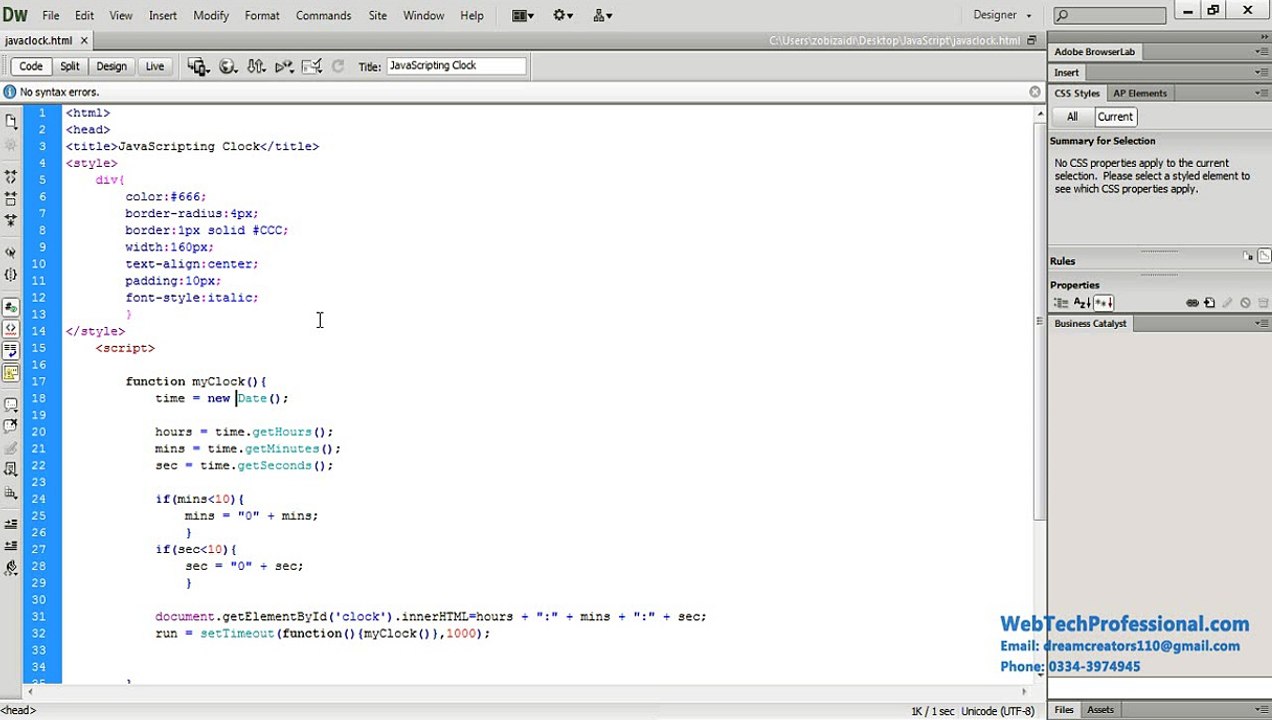Select All mode in CSS Styles
The width and height of the screenshot is (1272, 720).
point(1072,117)
